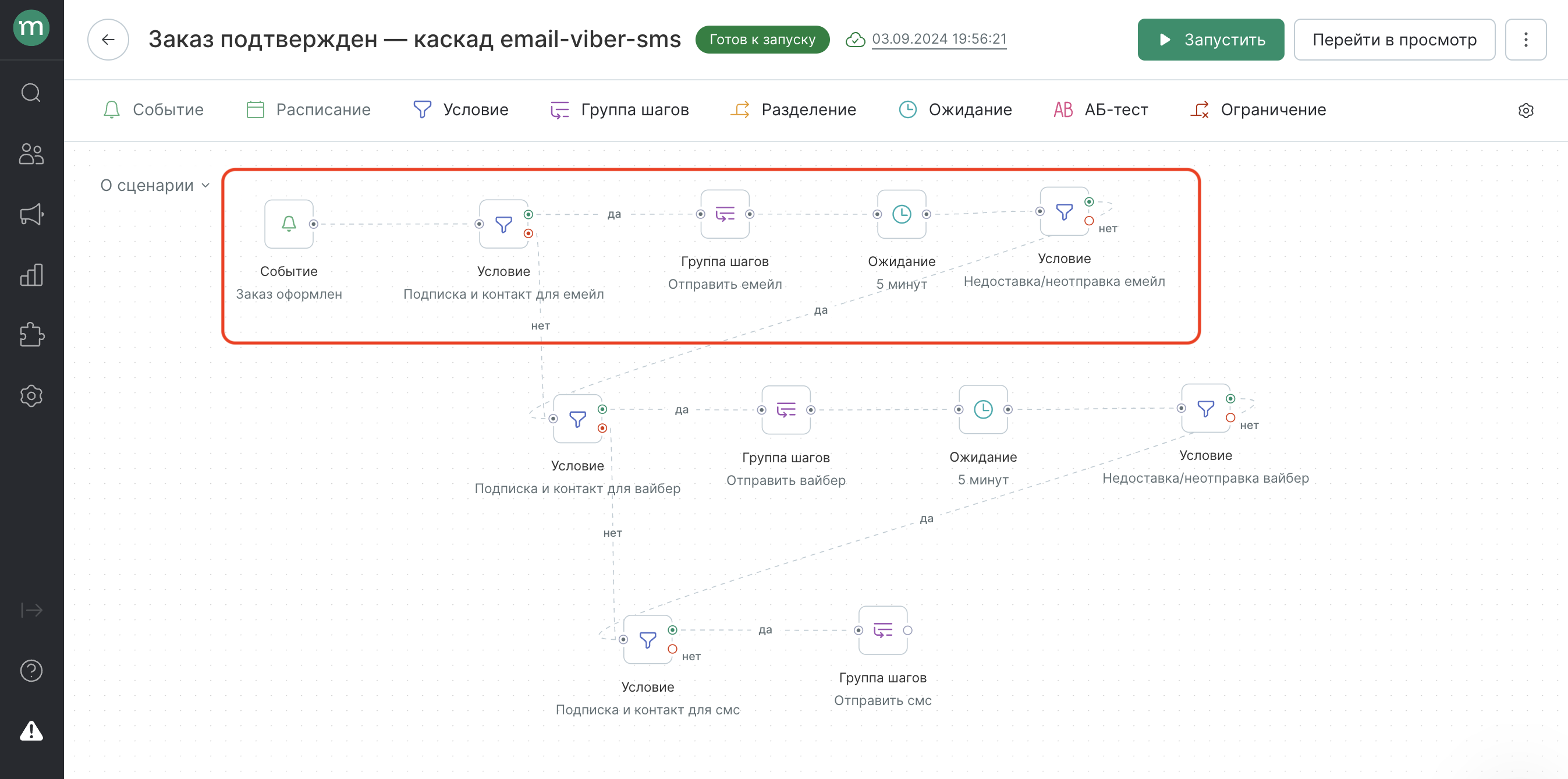1568x779 pixels.
Task: Select the Подписка и контакт для вайбер condition node
Action: tap(577, 419)
